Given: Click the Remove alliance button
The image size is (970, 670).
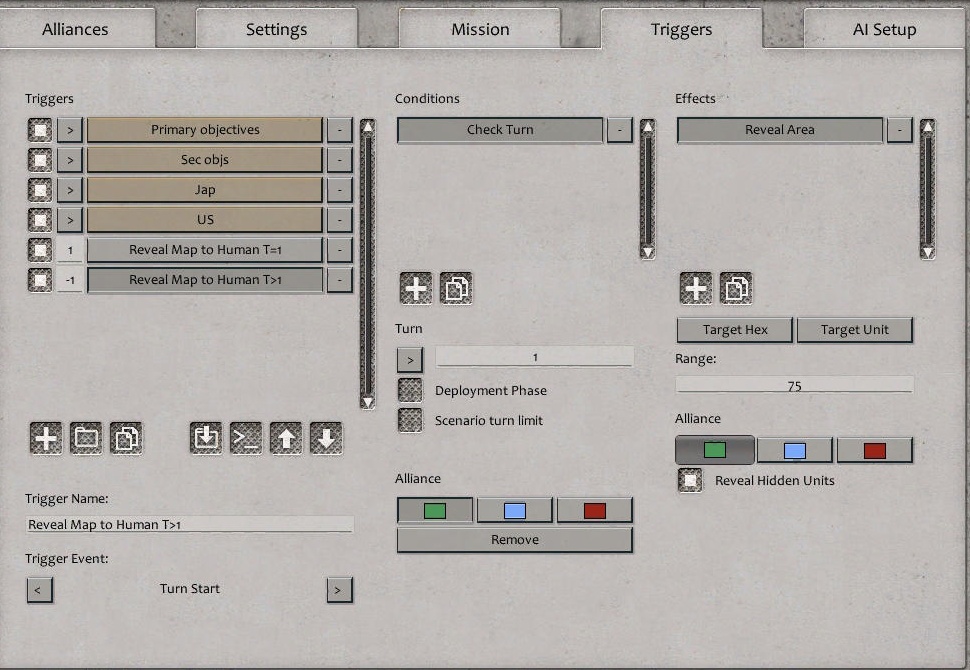Looking at the screenshot, I should [x=515, y=539].
